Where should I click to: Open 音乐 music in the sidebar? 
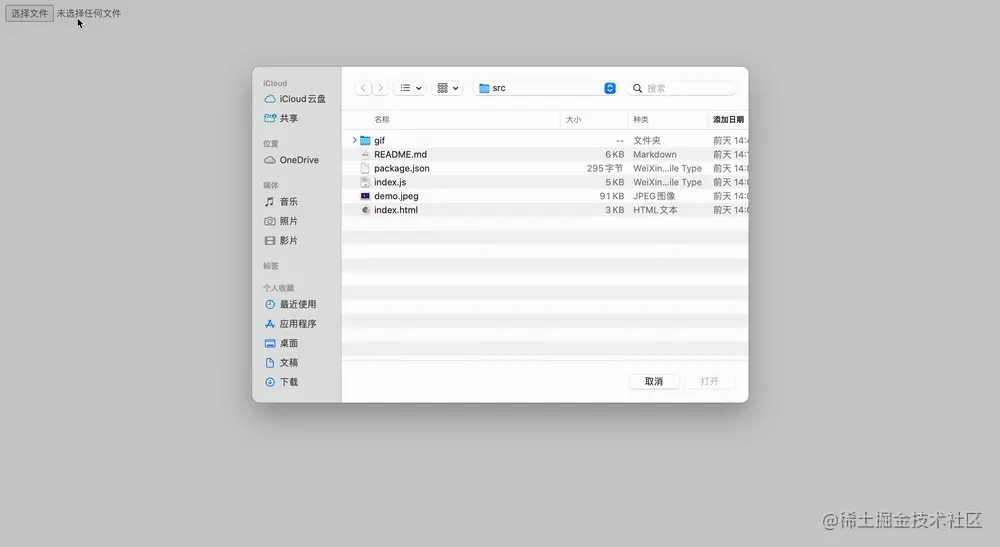coord(281,201)
